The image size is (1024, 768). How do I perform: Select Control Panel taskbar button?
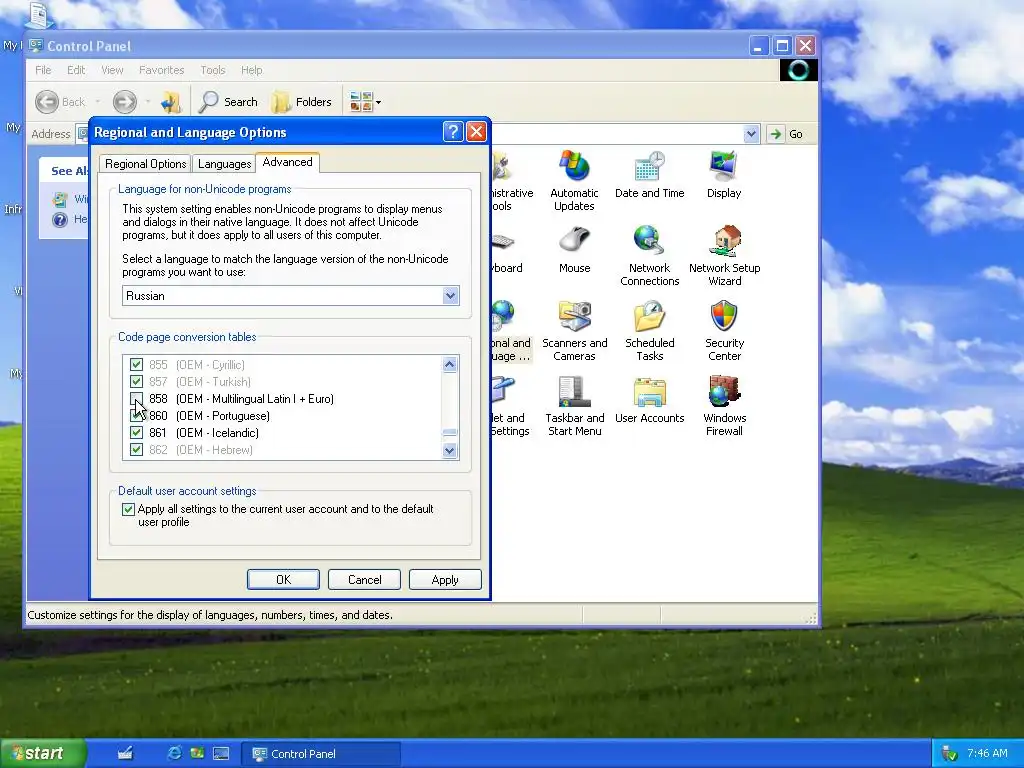[x=320, y=754]
